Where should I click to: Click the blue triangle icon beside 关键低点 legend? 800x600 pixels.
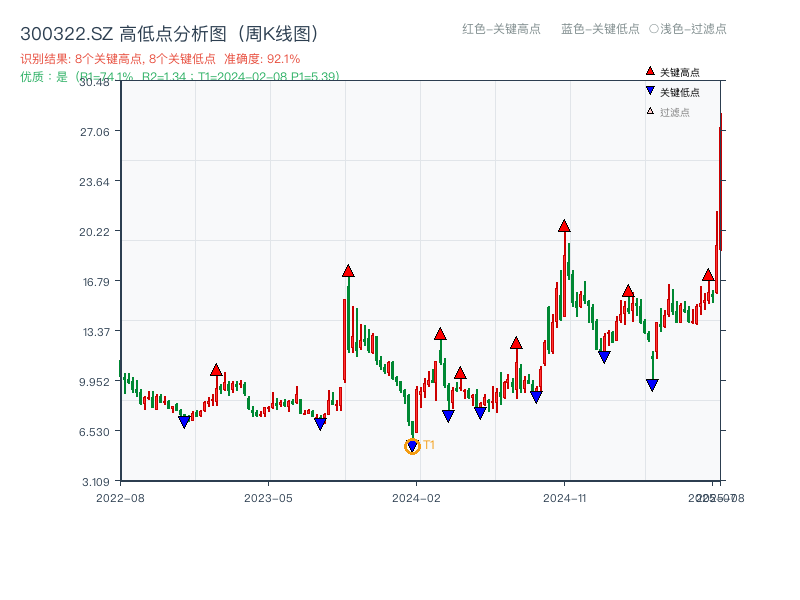[650, 91]
